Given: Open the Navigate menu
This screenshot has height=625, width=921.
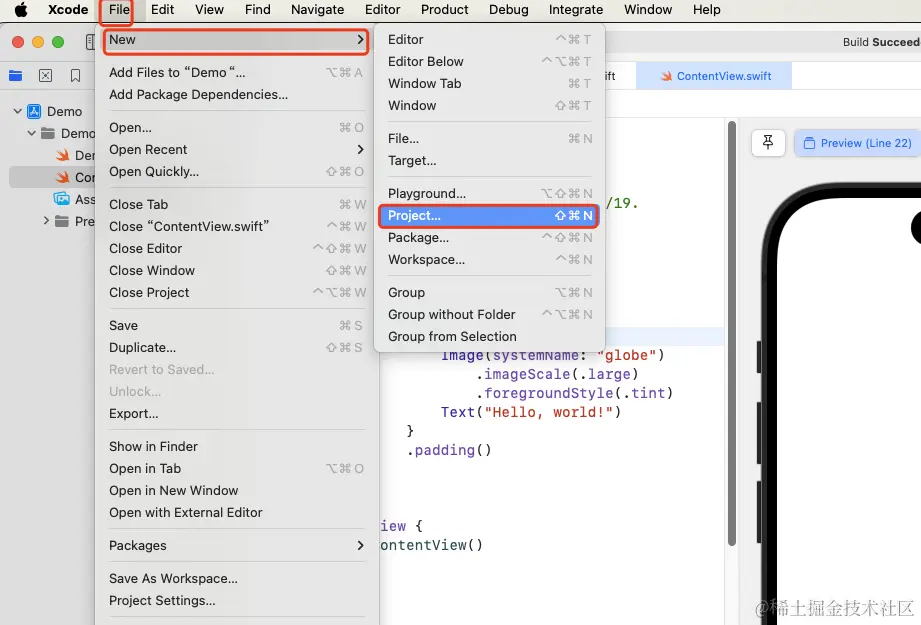Looking at the screenshot, I should [x=317, y=9].
